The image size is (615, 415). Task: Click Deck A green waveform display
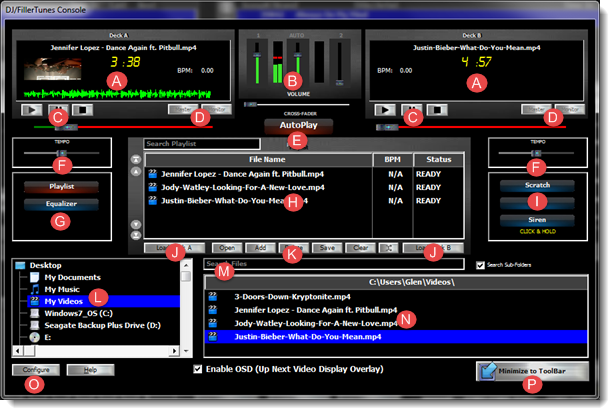click(117, 94)
